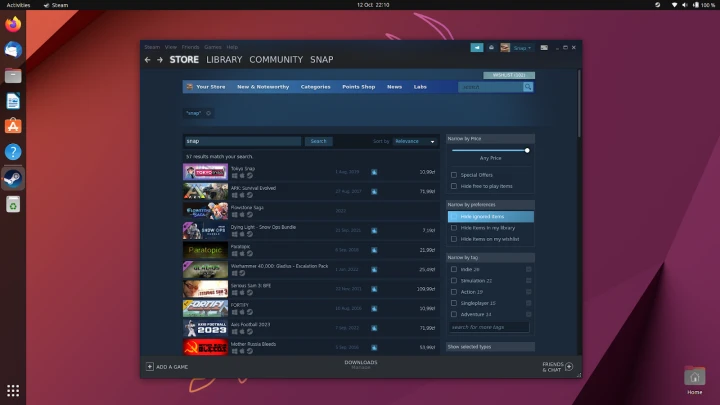Image resolution: width=720 pixels, height=405 pixels.
Task: Check Hide items on my wishlist
Action: click(x=454, y=239)
